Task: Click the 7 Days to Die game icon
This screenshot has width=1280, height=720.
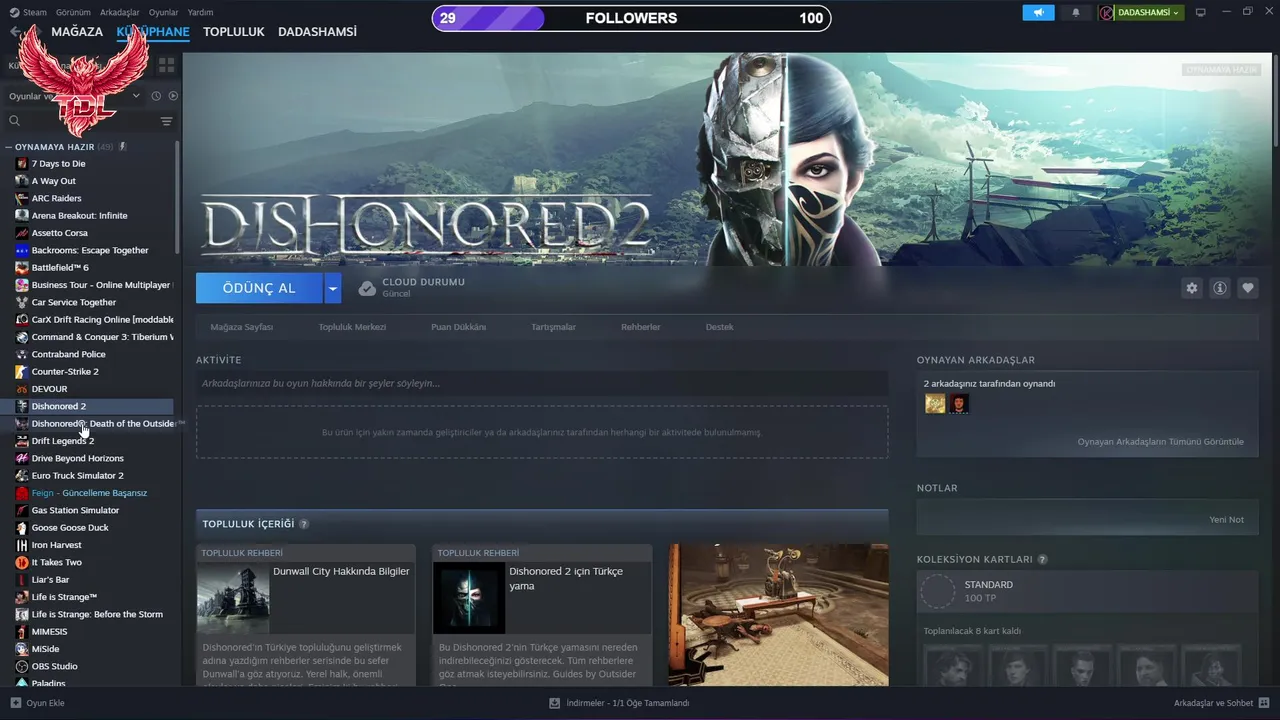Action: (x=22, y=164)
